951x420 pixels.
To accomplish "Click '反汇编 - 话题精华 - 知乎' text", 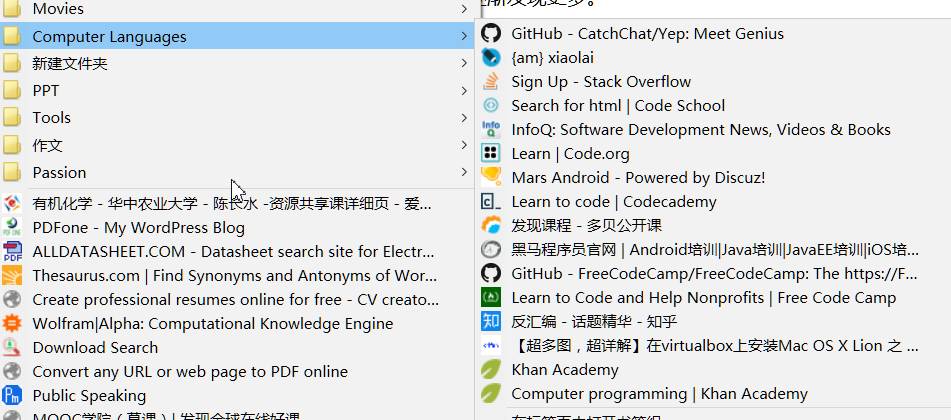I will pos(594,322).
